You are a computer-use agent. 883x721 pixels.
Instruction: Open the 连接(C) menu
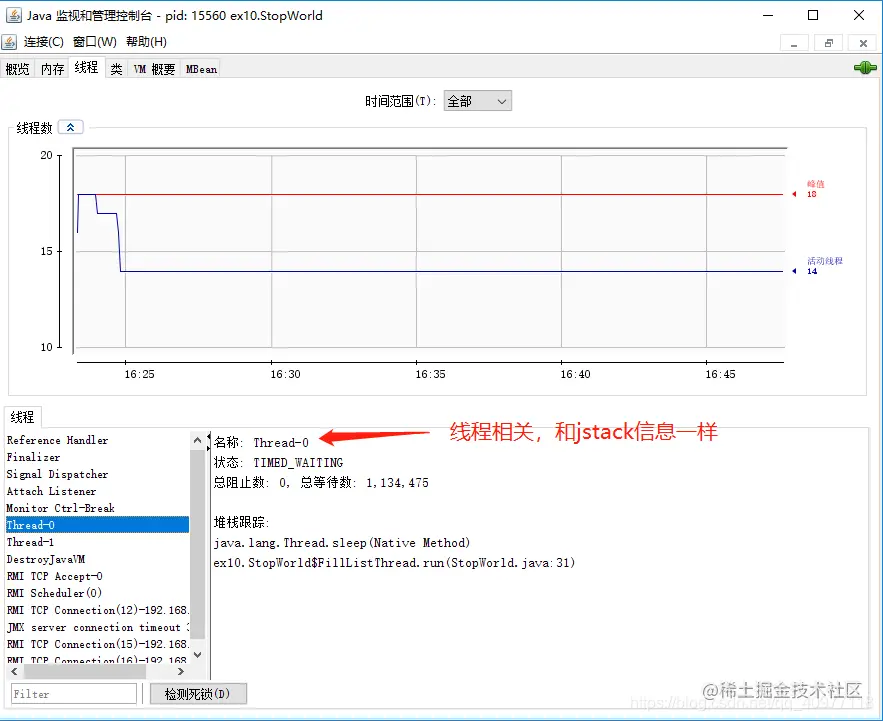pyautogui.click(x=43, y=42)
